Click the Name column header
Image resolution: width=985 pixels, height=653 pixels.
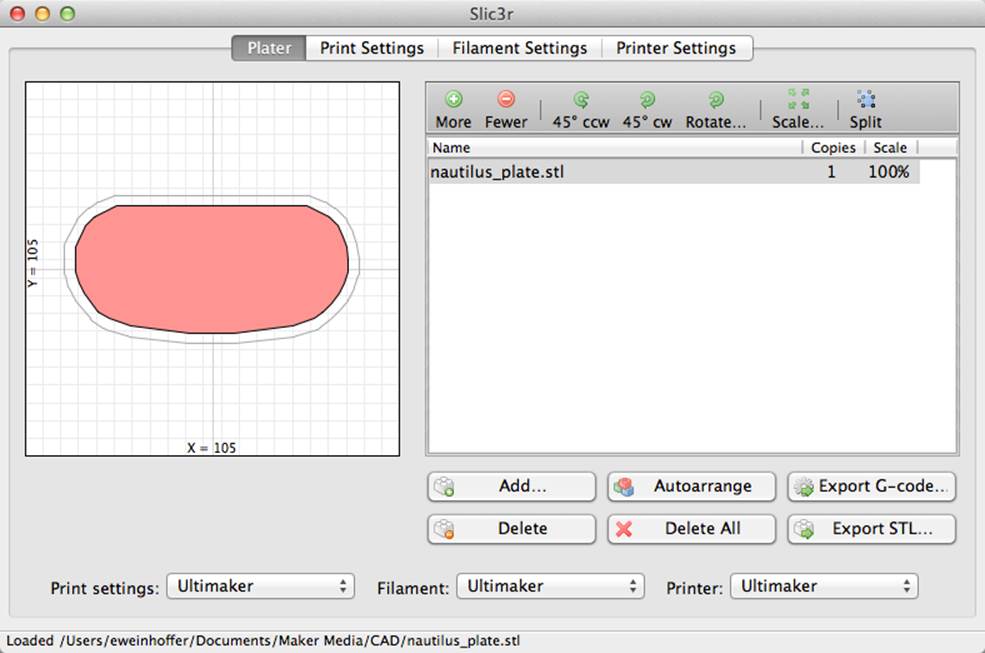coord(616,148)
